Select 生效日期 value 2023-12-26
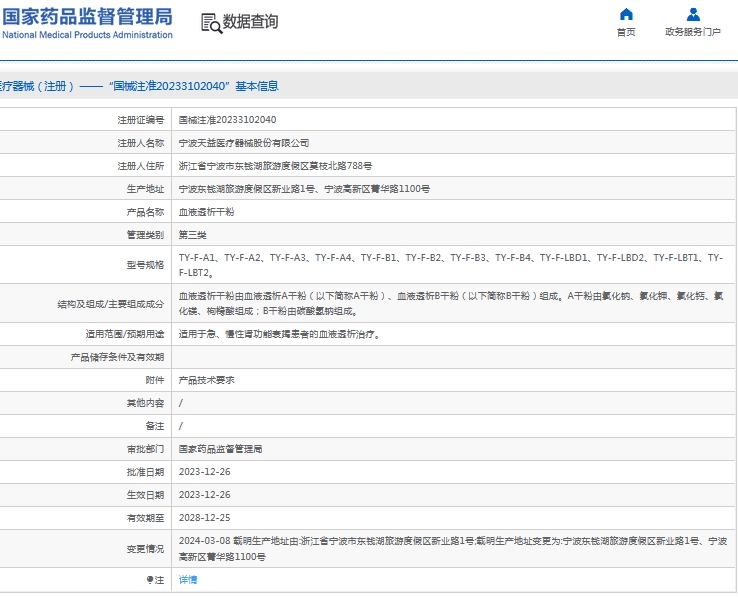The height and width of the screenshot is (597, 738). (x=205, y=495)
